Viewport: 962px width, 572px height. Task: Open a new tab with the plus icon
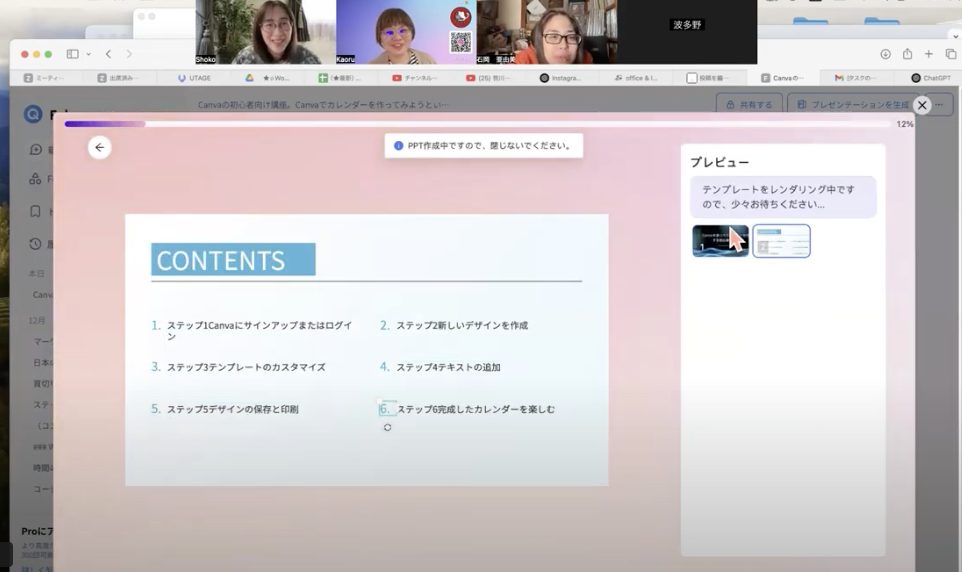929,54
